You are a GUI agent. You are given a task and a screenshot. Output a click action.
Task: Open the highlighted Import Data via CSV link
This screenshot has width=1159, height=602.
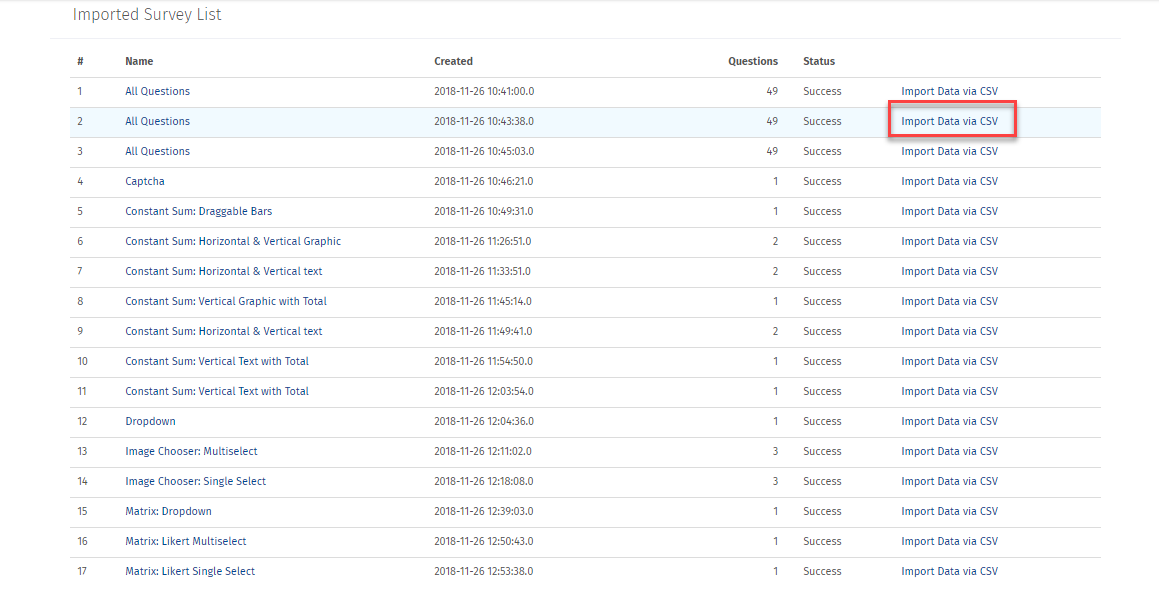(x=950, y=120)
